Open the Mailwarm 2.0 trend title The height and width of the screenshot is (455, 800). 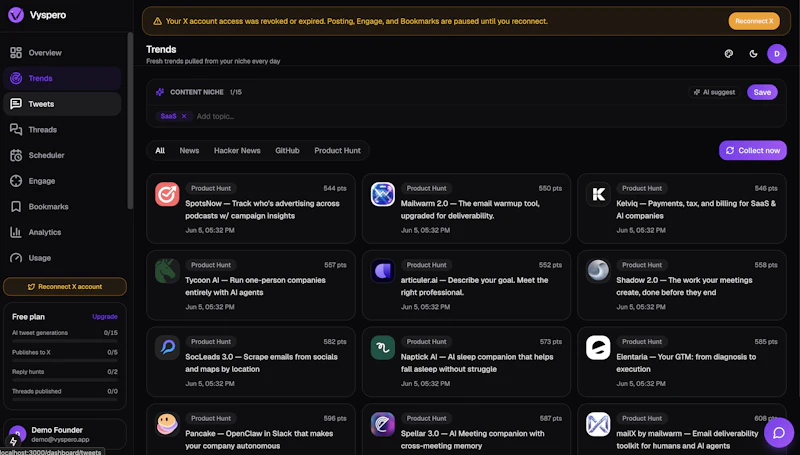pos(470,210)
